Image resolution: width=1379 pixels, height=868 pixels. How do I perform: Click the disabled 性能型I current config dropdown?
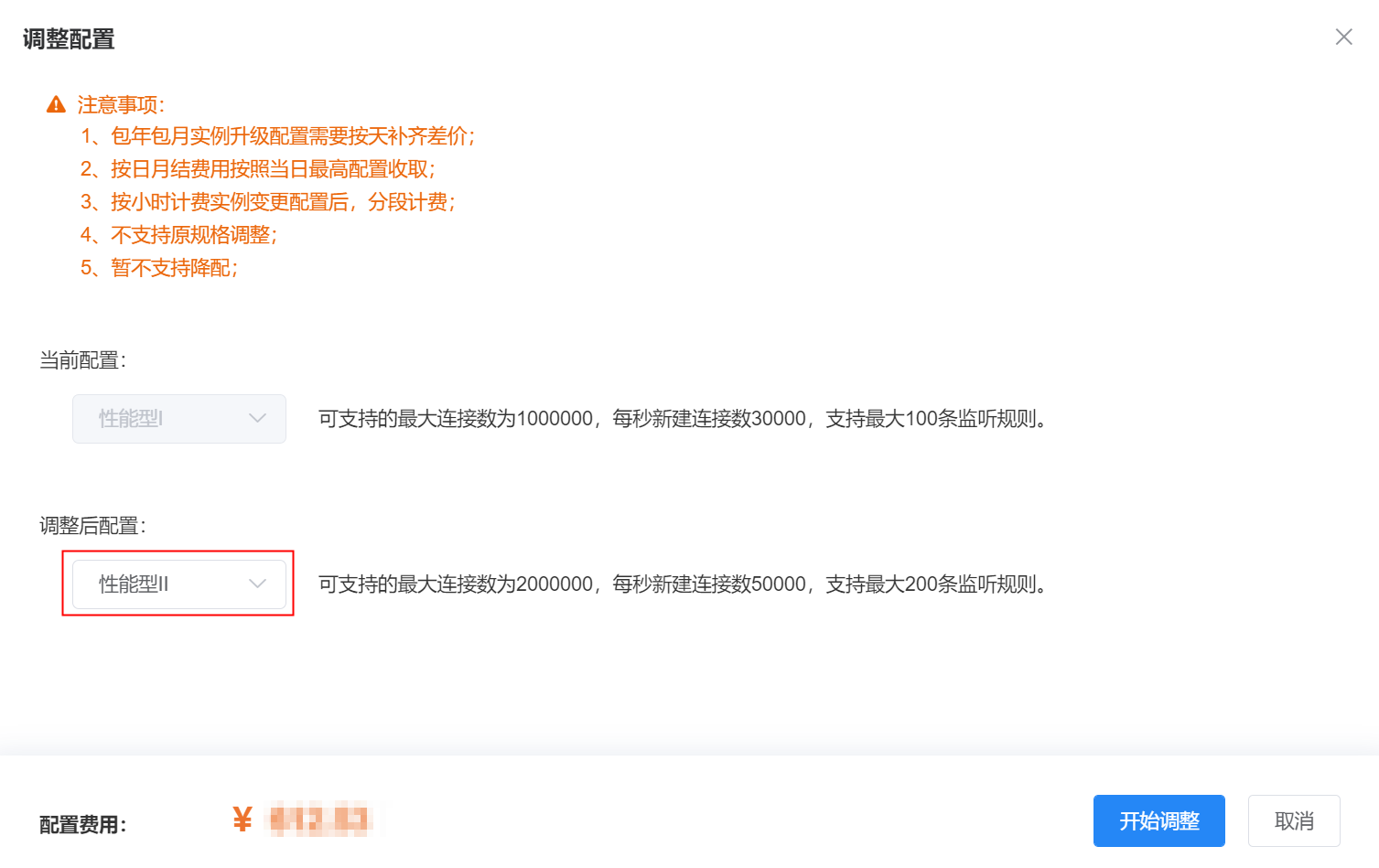click(179, 419)
